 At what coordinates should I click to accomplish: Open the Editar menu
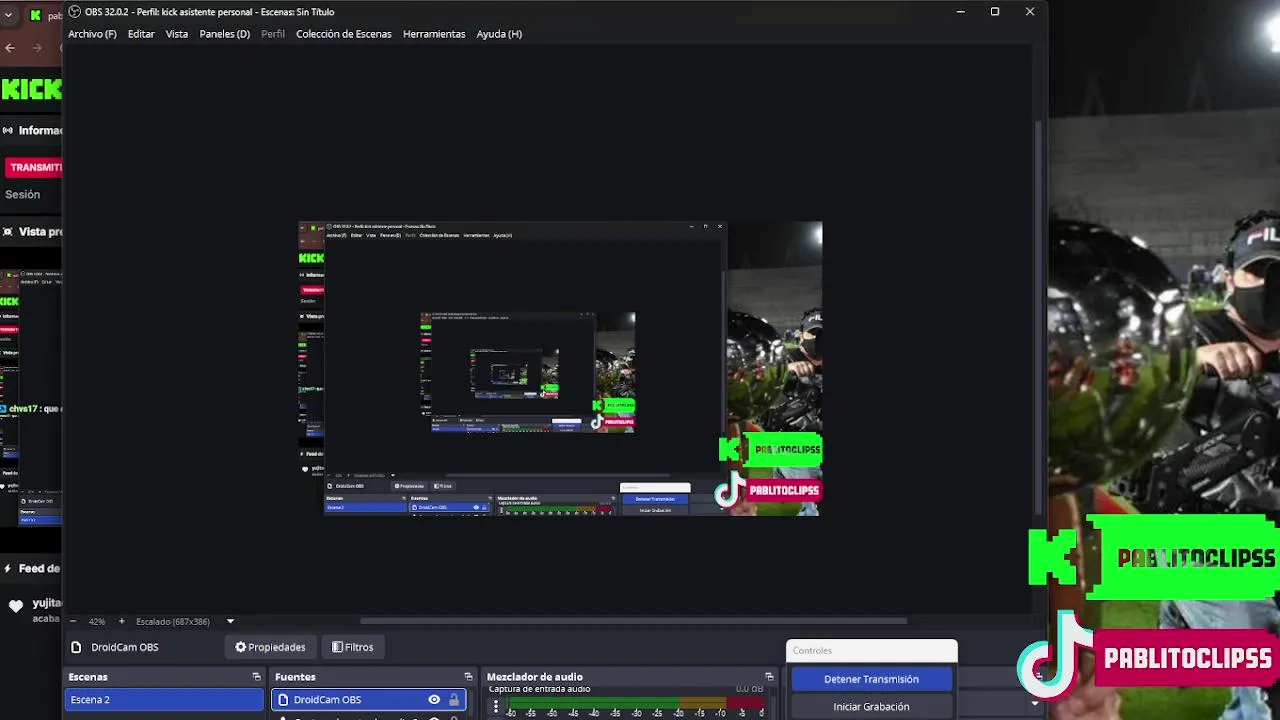141,34
